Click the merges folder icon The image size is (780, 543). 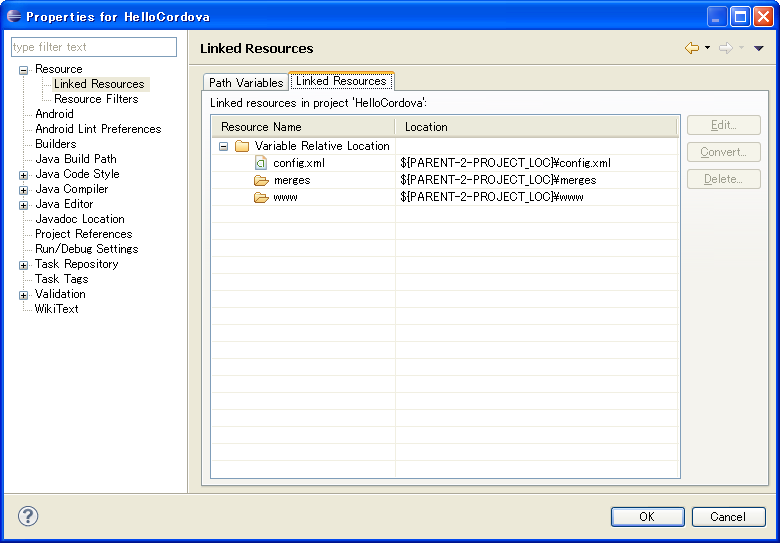(x=261, y=180)
